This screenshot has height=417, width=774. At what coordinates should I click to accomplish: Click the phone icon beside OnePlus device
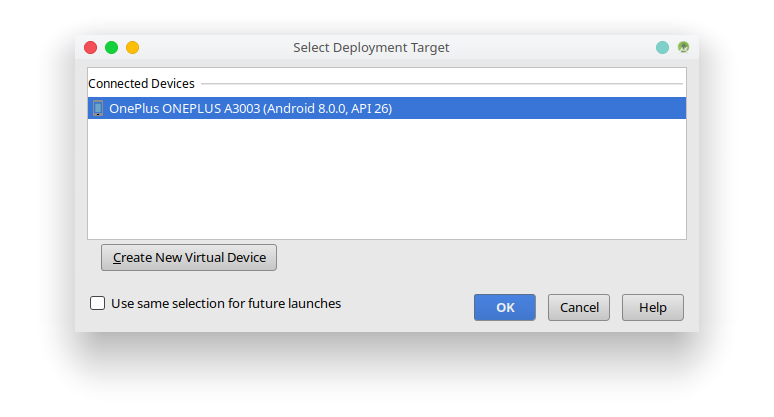pyautogui.click(x=98, y=108)
